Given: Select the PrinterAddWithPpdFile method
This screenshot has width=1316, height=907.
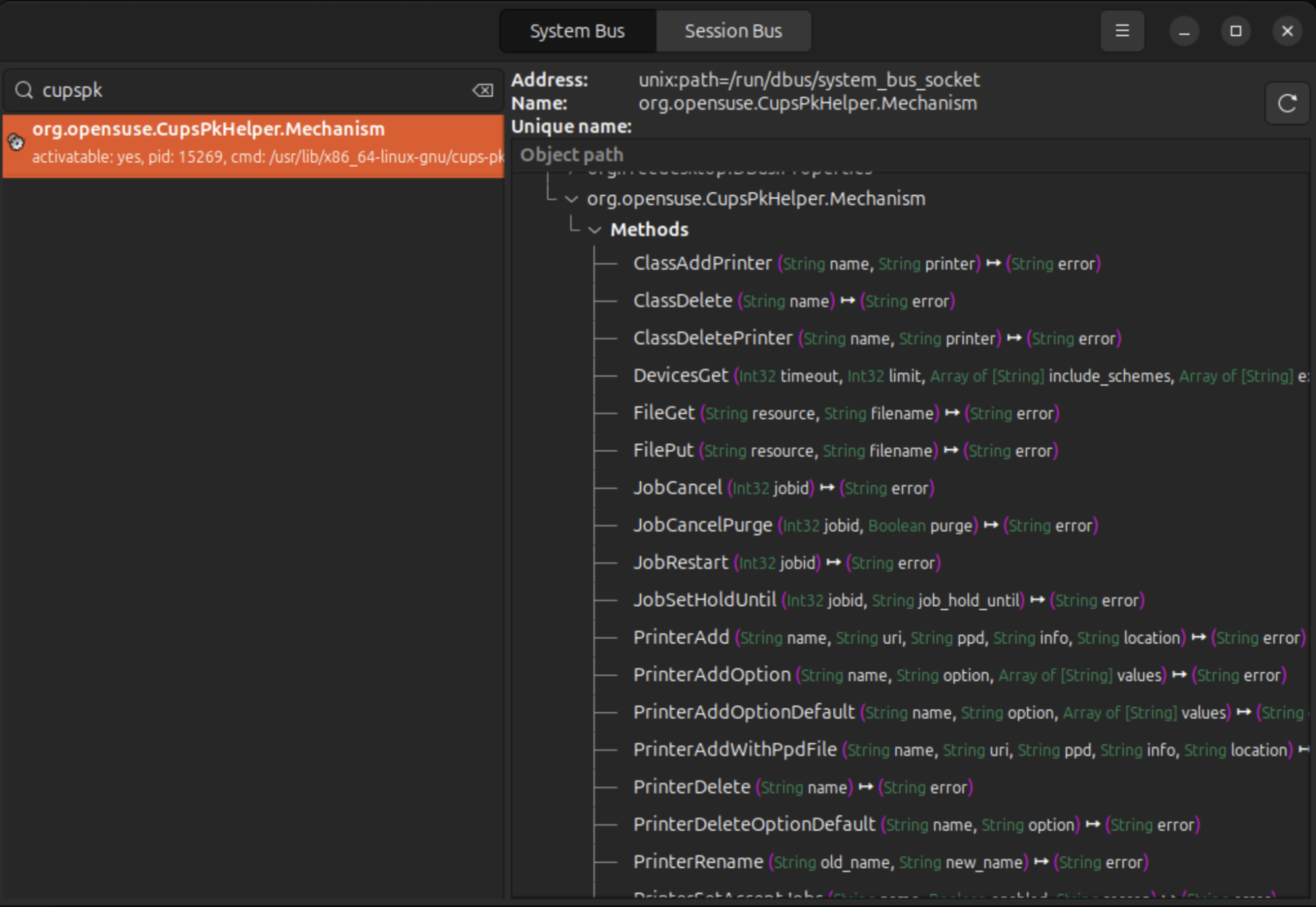Looking at the screenshot, I should click(x=734, y=749).
